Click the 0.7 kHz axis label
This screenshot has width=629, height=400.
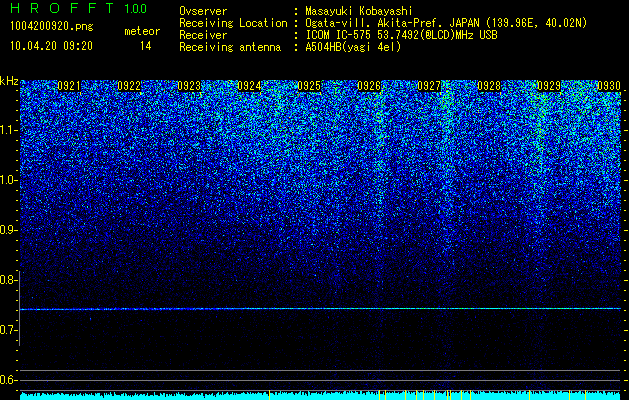click(9, 330)
